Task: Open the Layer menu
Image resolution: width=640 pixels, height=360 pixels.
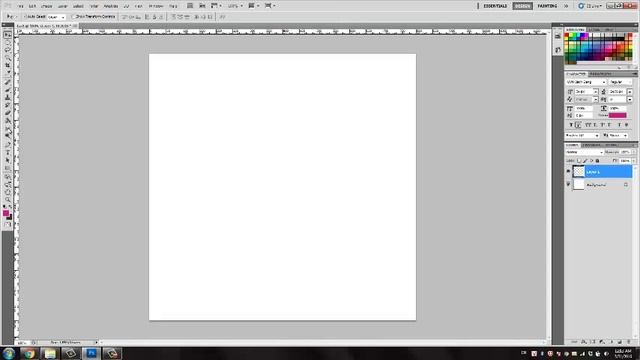Action: click(x=62, y=6)
